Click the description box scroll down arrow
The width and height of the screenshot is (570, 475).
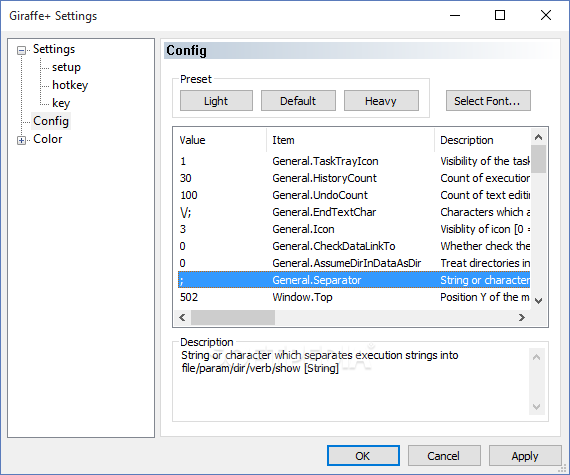[x=537, y=407]
